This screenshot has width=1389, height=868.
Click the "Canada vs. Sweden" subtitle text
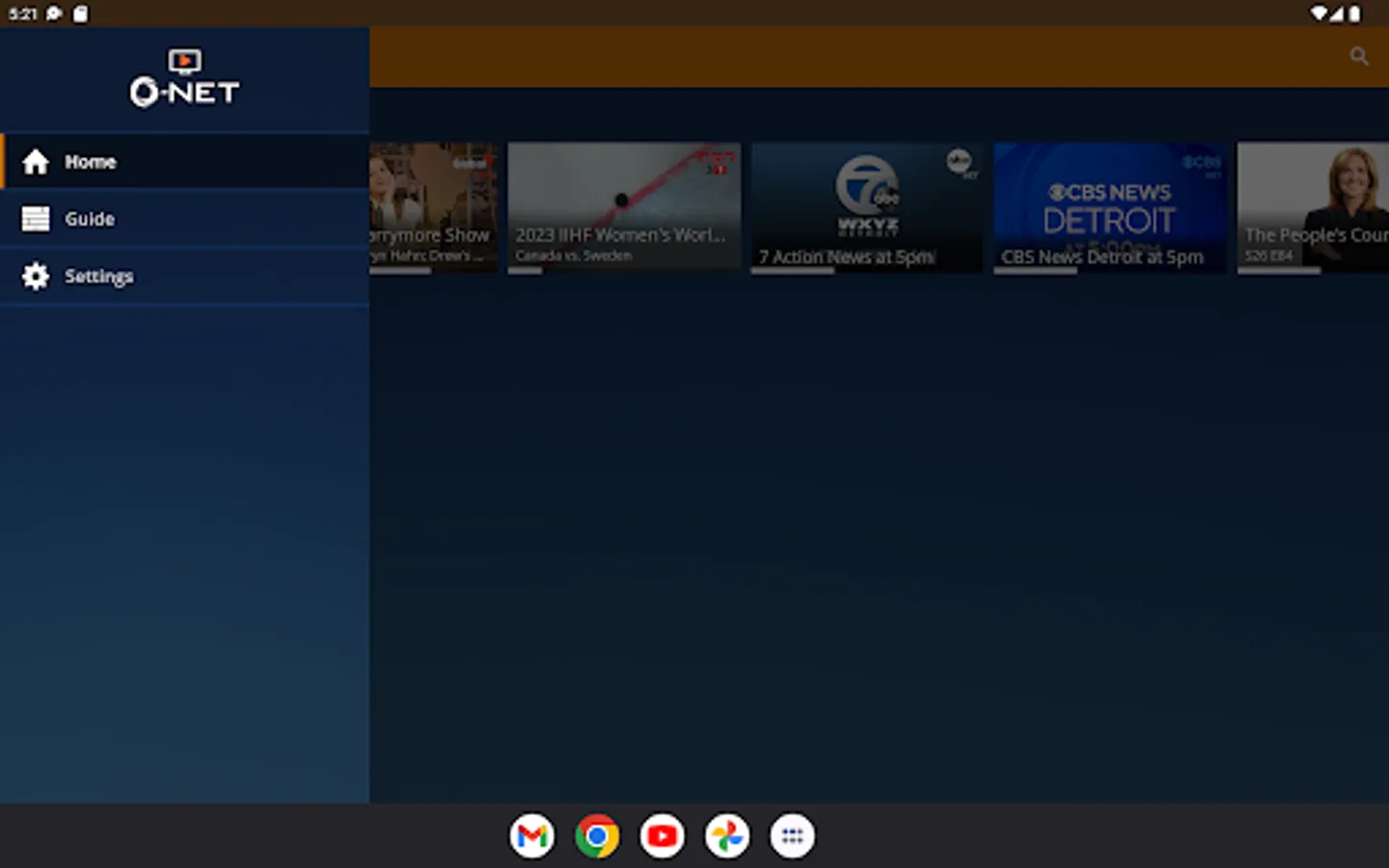[x=573, y=256]
